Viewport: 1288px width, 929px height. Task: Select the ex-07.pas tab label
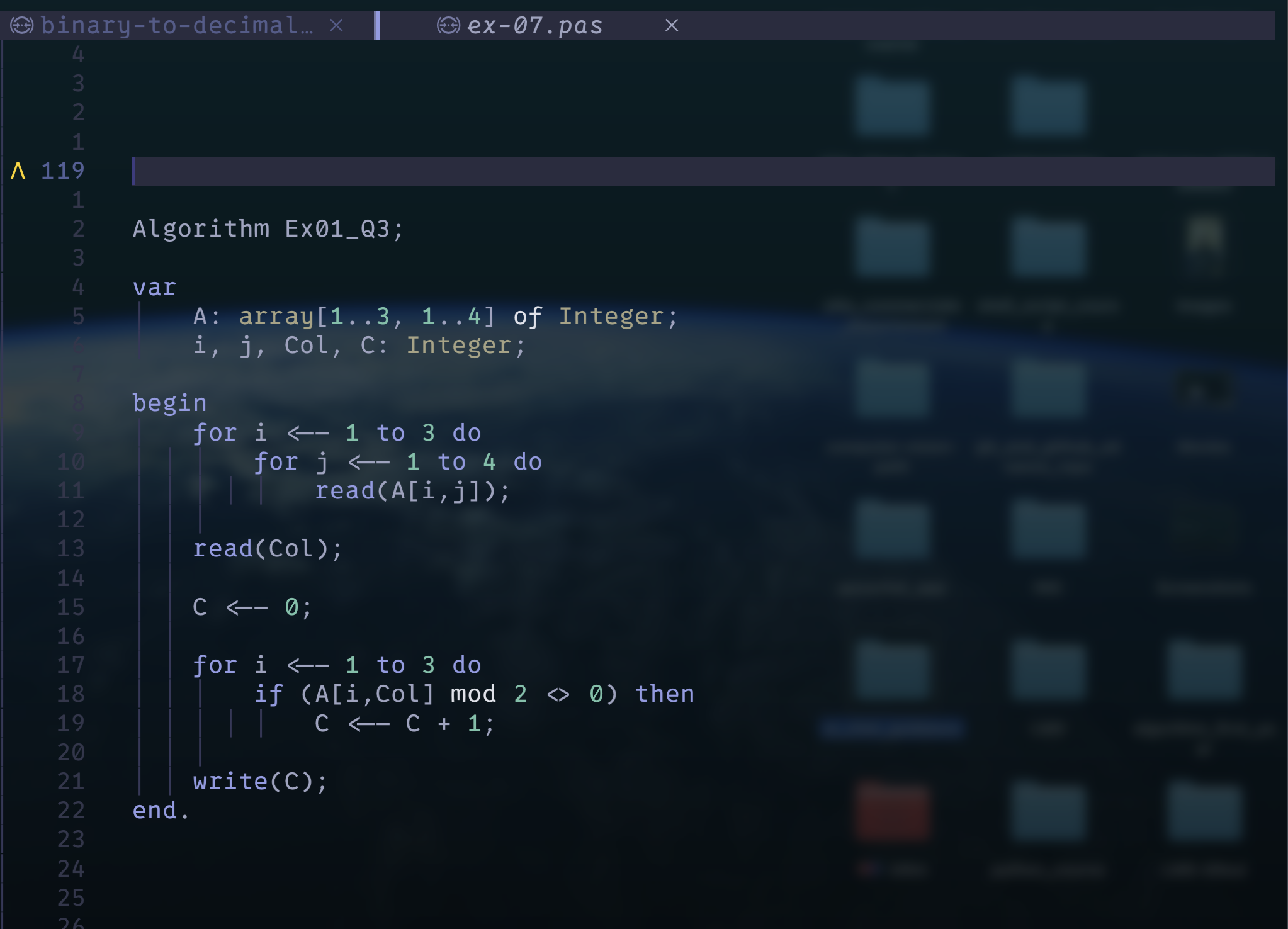pos(535,26)
